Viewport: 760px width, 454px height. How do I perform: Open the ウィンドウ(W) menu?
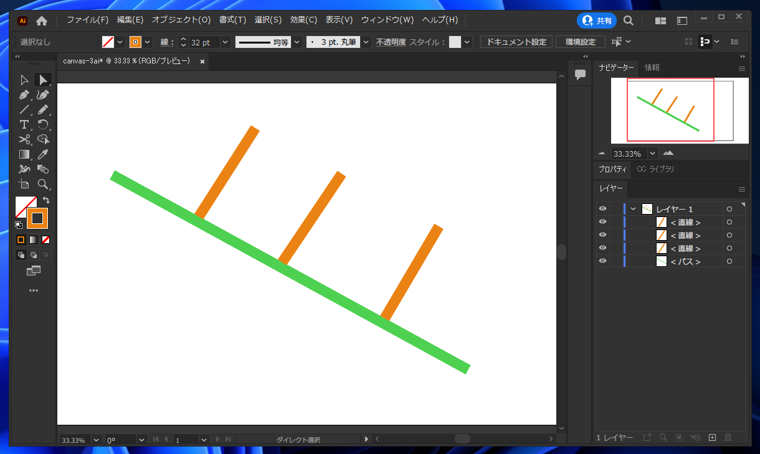coord(387,20)
